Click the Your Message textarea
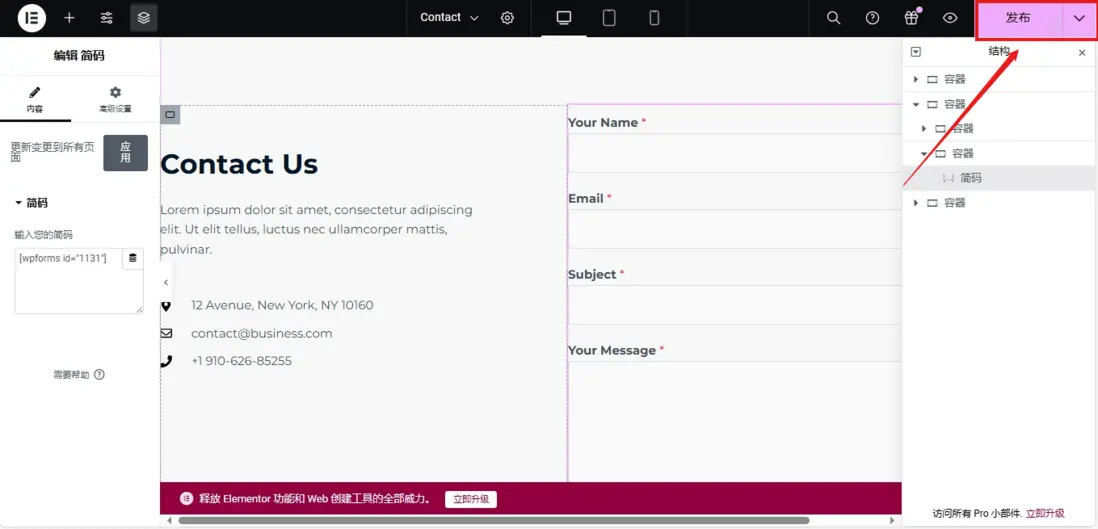Viewport: 1098px width, 529px height. (x=735, y=421)
